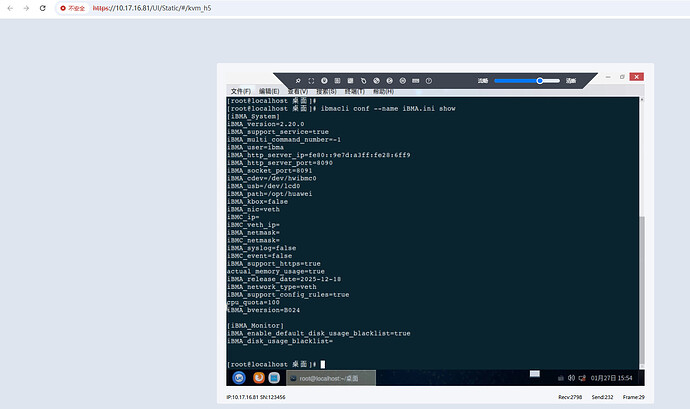Switch to root@localhost terminal taskbar button
This screenshot has width=690, height=409.
tap(331, 378)
